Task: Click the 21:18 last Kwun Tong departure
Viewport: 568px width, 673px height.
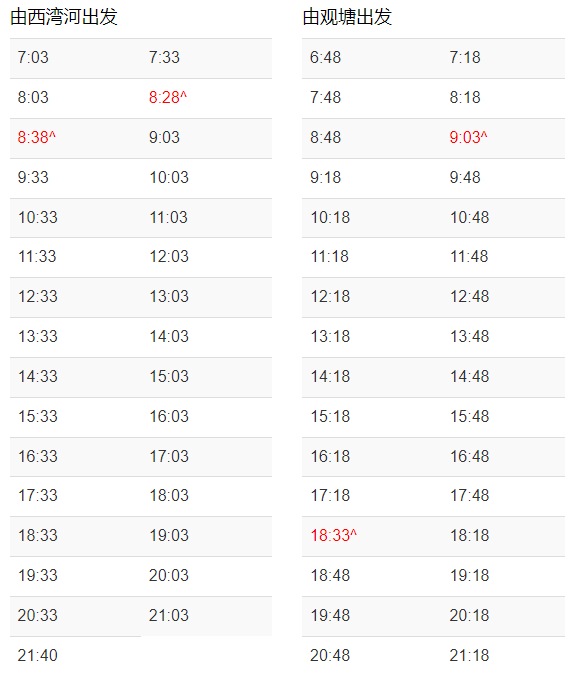Action: coord(469,655)
